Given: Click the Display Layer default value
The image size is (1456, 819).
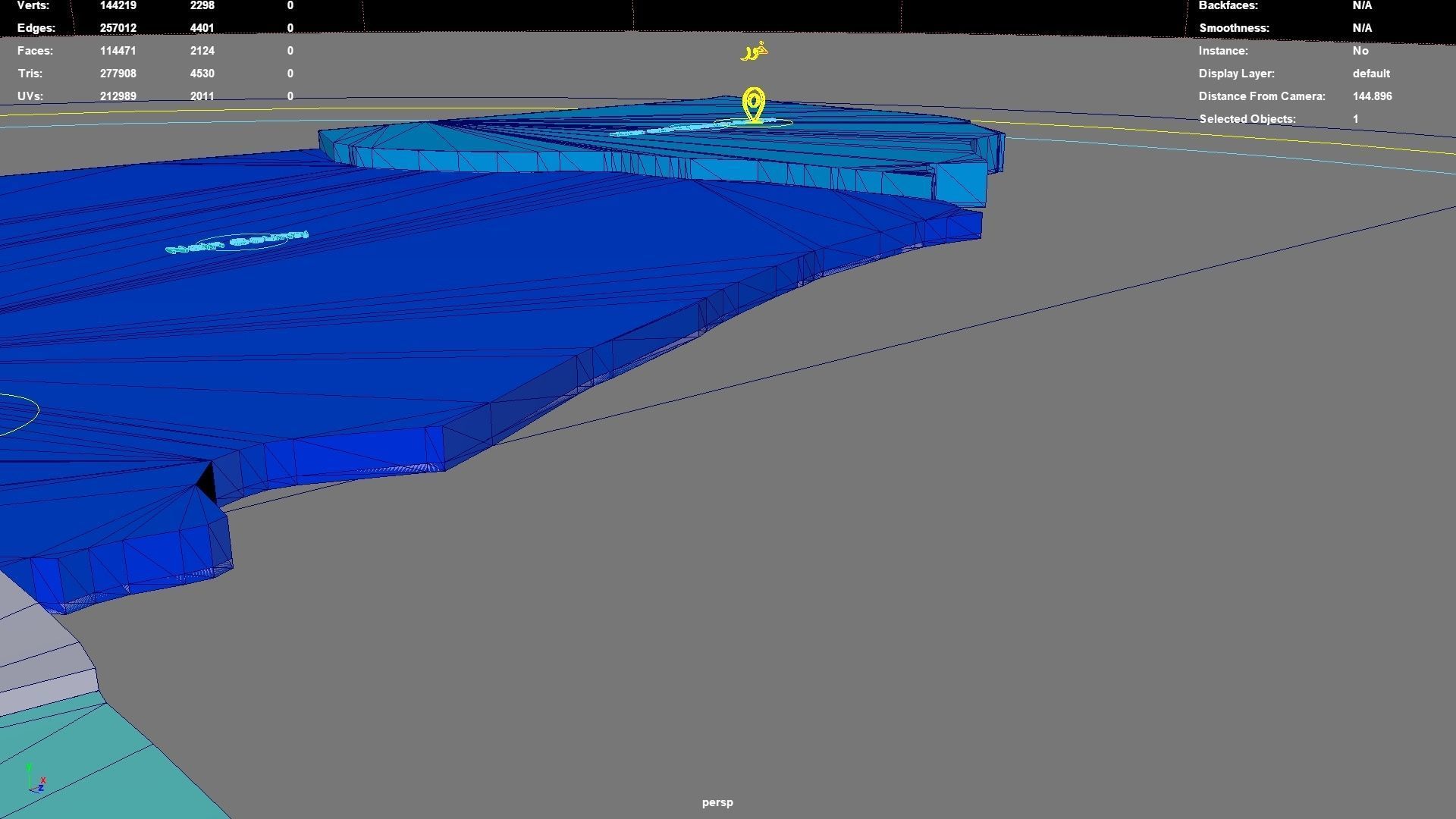Looking at the screenshot, I should [1370, 74].
